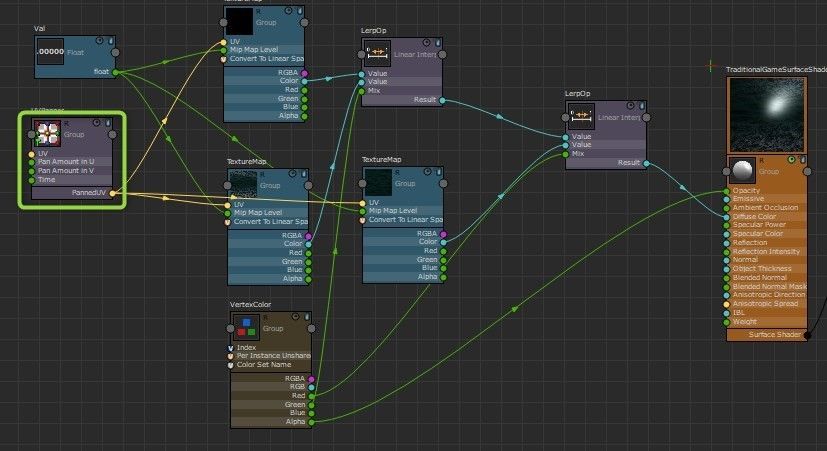Click the VertexColor Green output port
The height and width of the screenshot is (451, 827).
pos(312,405)
